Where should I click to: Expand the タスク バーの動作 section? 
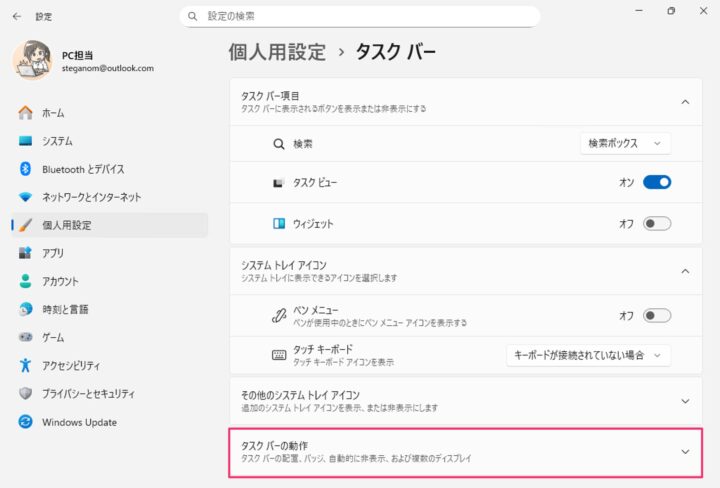(x=466, y=452)
